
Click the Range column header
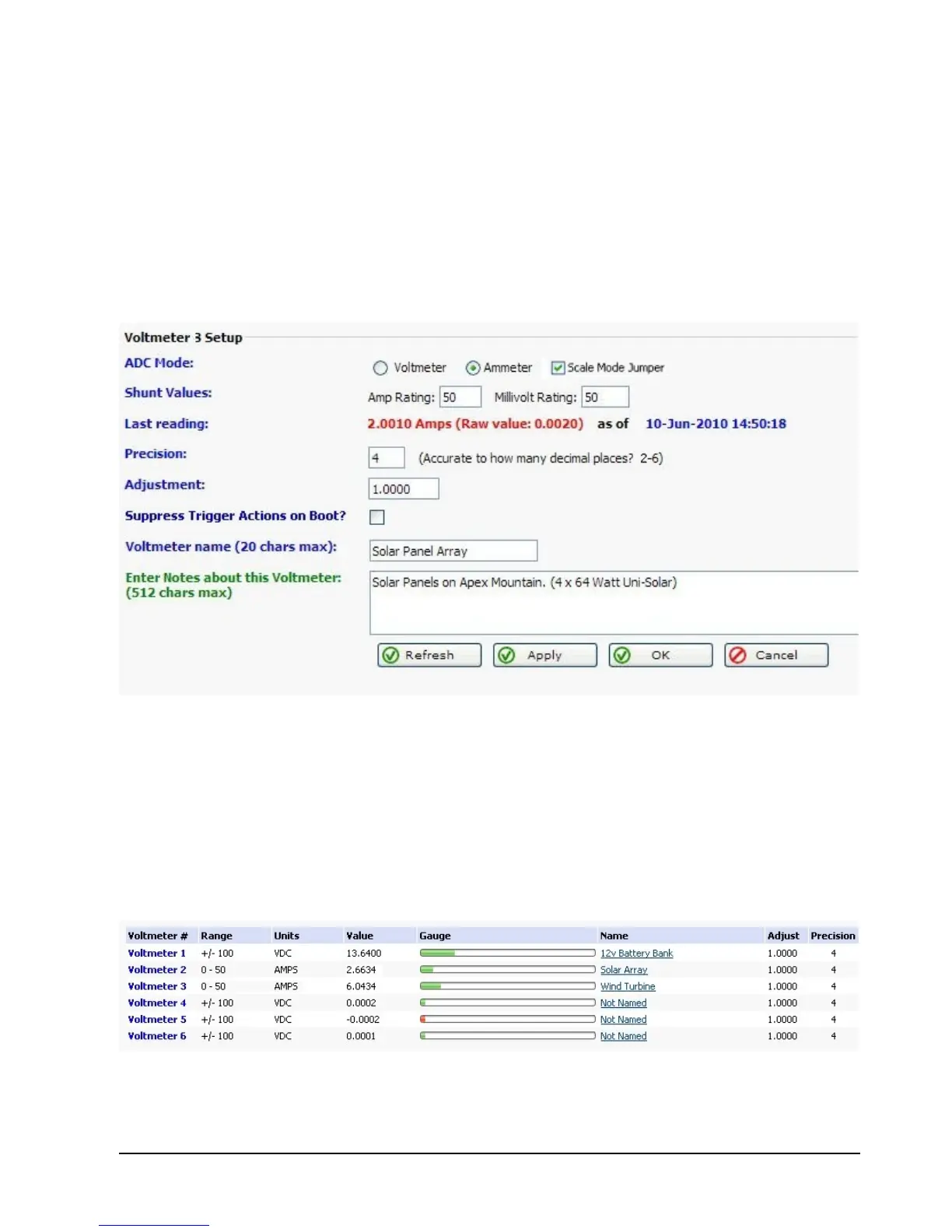[216, 936]
